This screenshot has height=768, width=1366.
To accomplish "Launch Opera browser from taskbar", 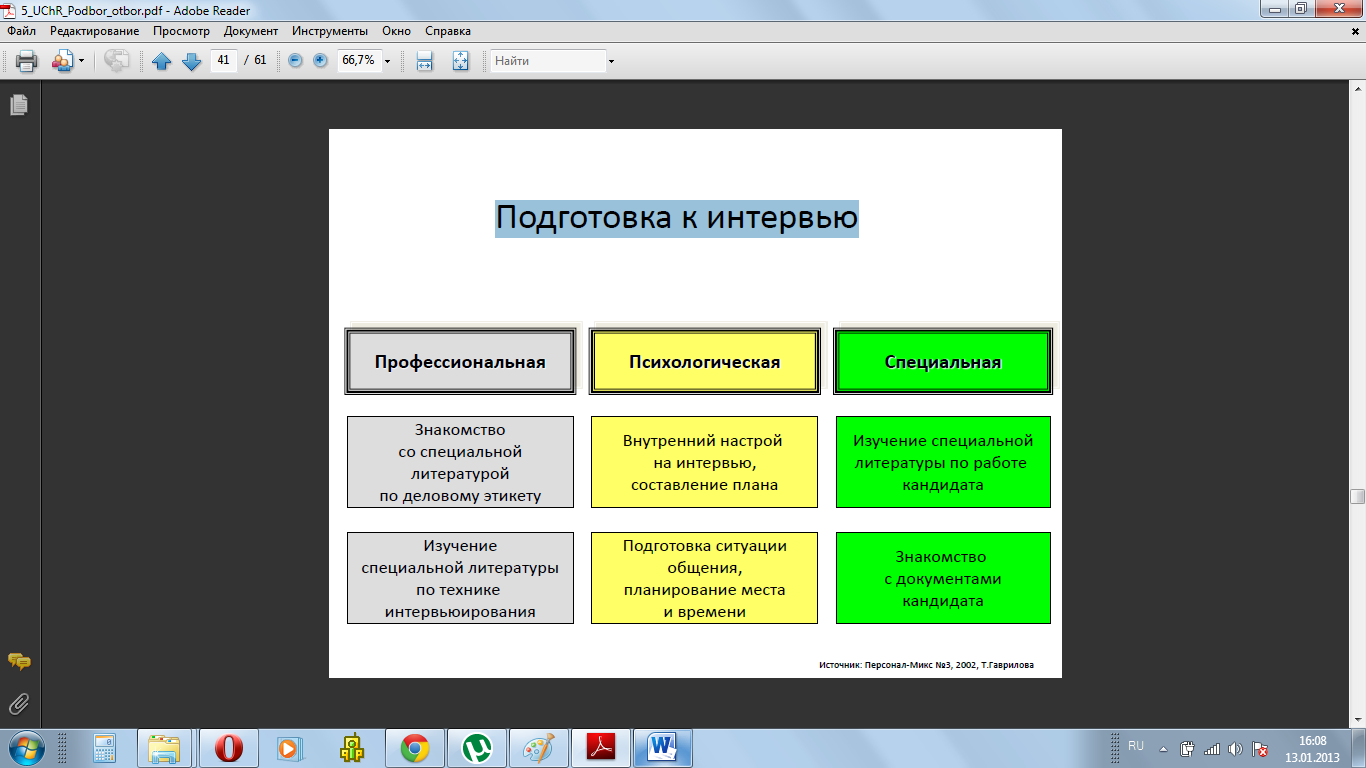I will click(229, 747).
